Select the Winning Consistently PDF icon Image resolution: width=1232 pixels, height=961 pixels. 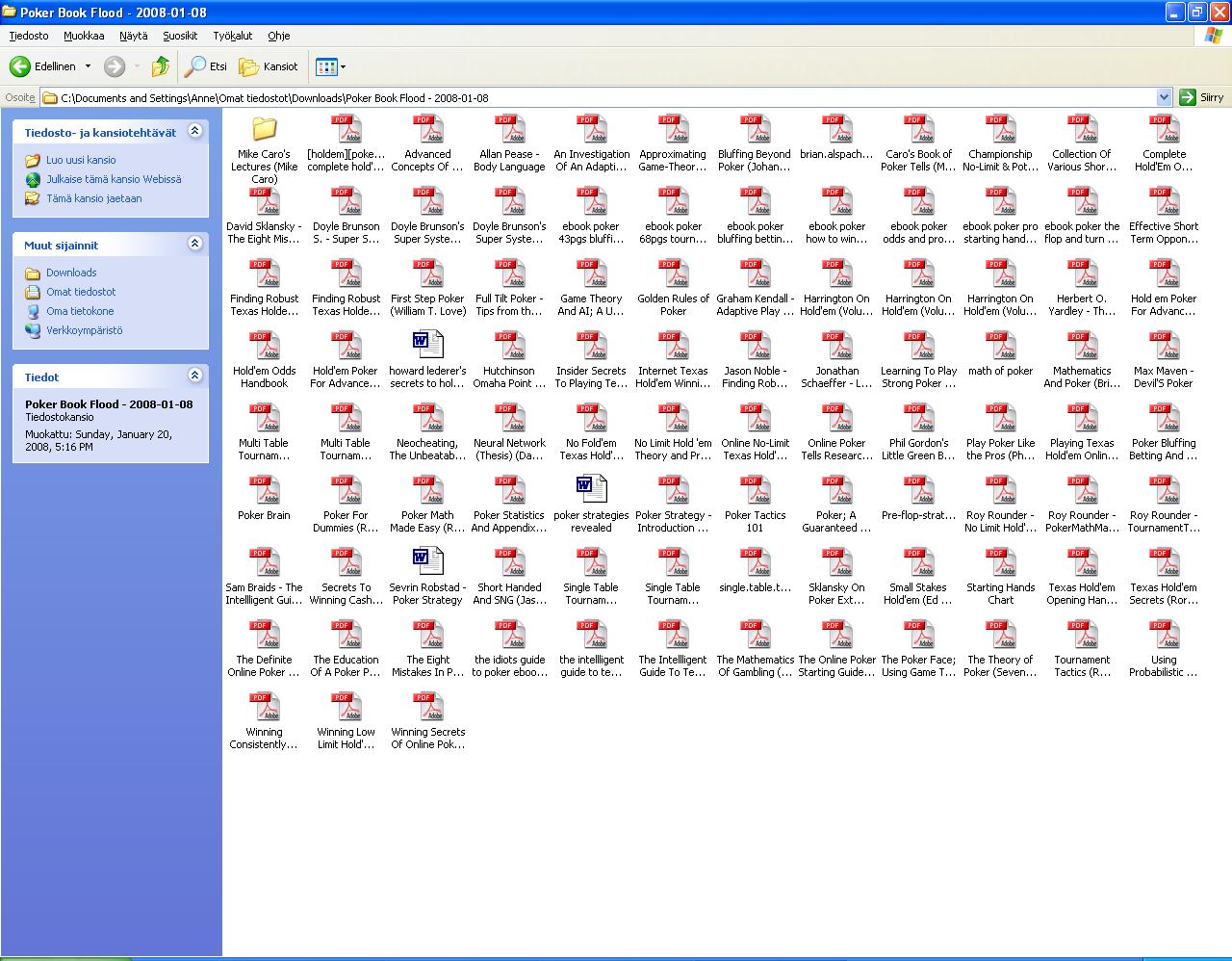(x=264, y=707)
